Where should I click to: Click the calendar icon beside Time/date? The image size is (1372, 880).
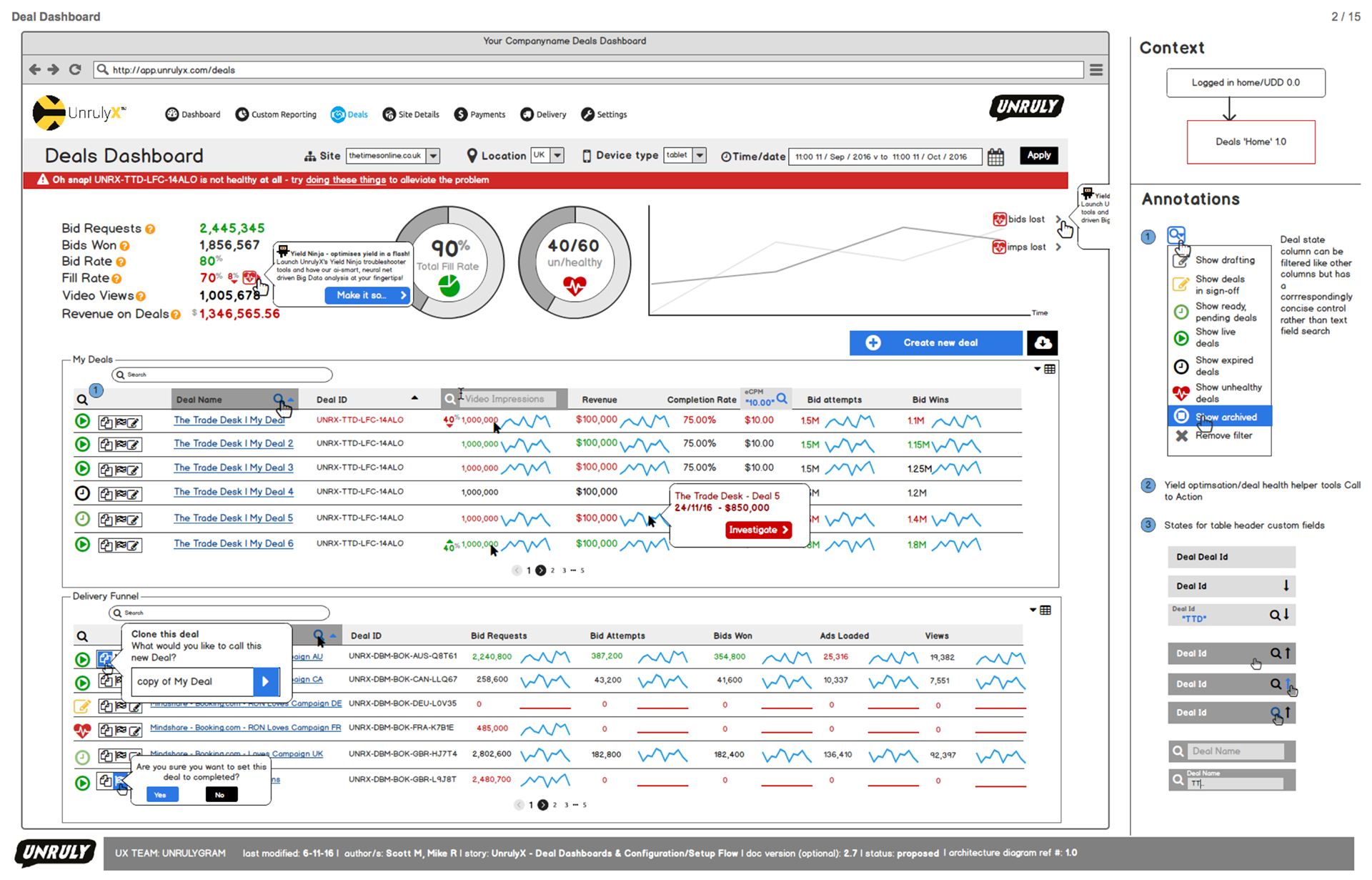coord(995,157)
